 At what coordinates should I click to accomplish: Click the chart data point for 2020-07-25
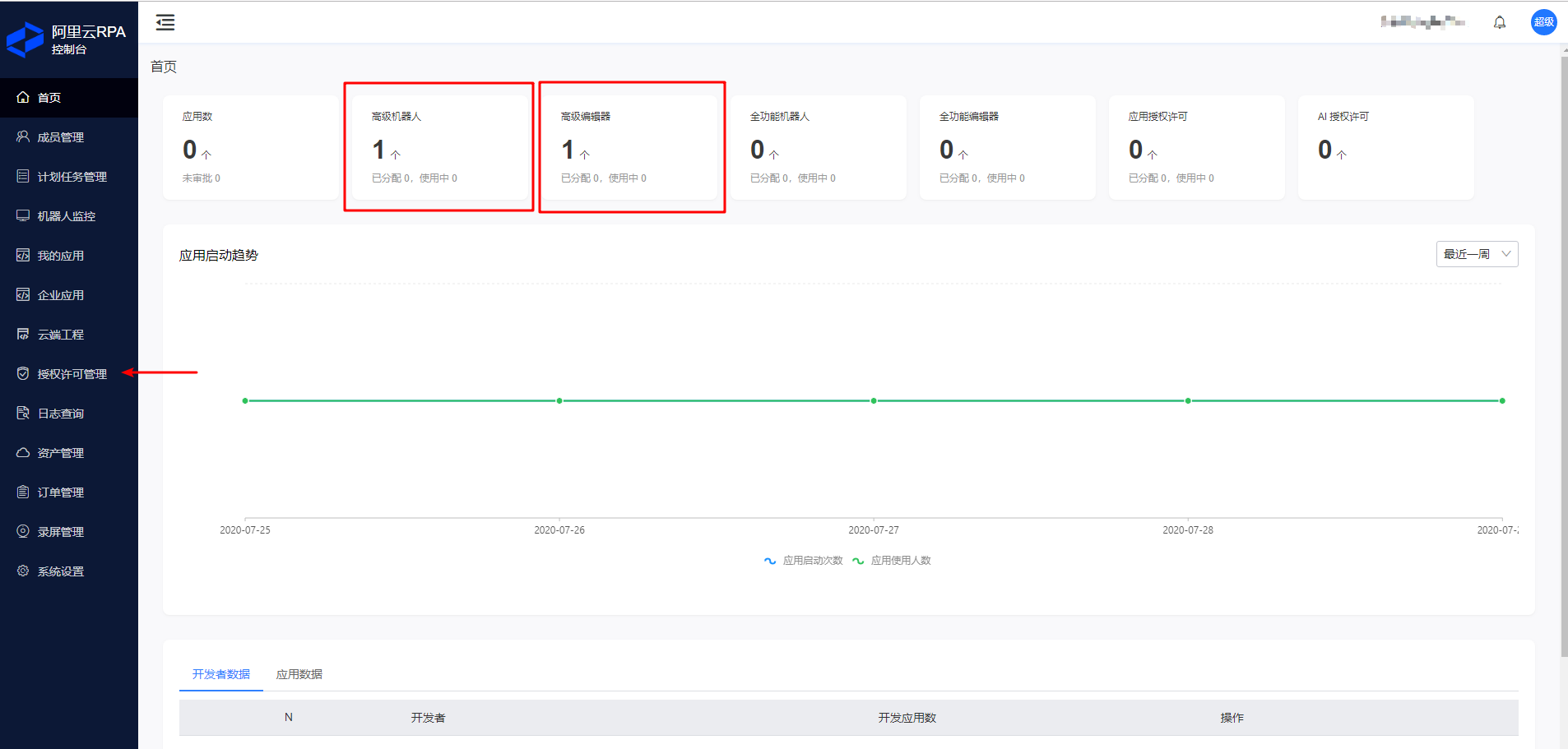[245, 400]
